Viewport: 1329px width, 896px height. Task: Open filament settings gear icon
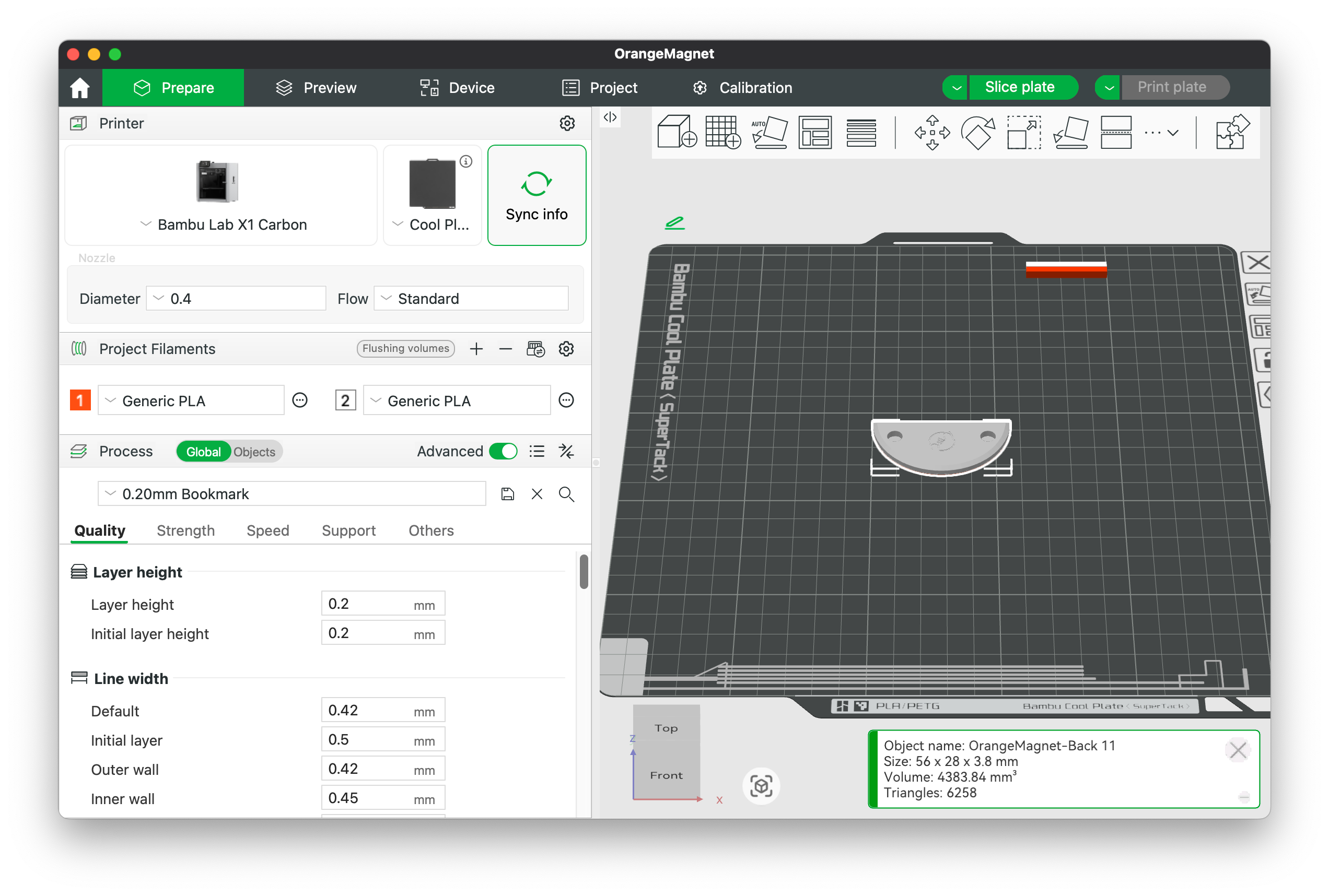(566, 349)
